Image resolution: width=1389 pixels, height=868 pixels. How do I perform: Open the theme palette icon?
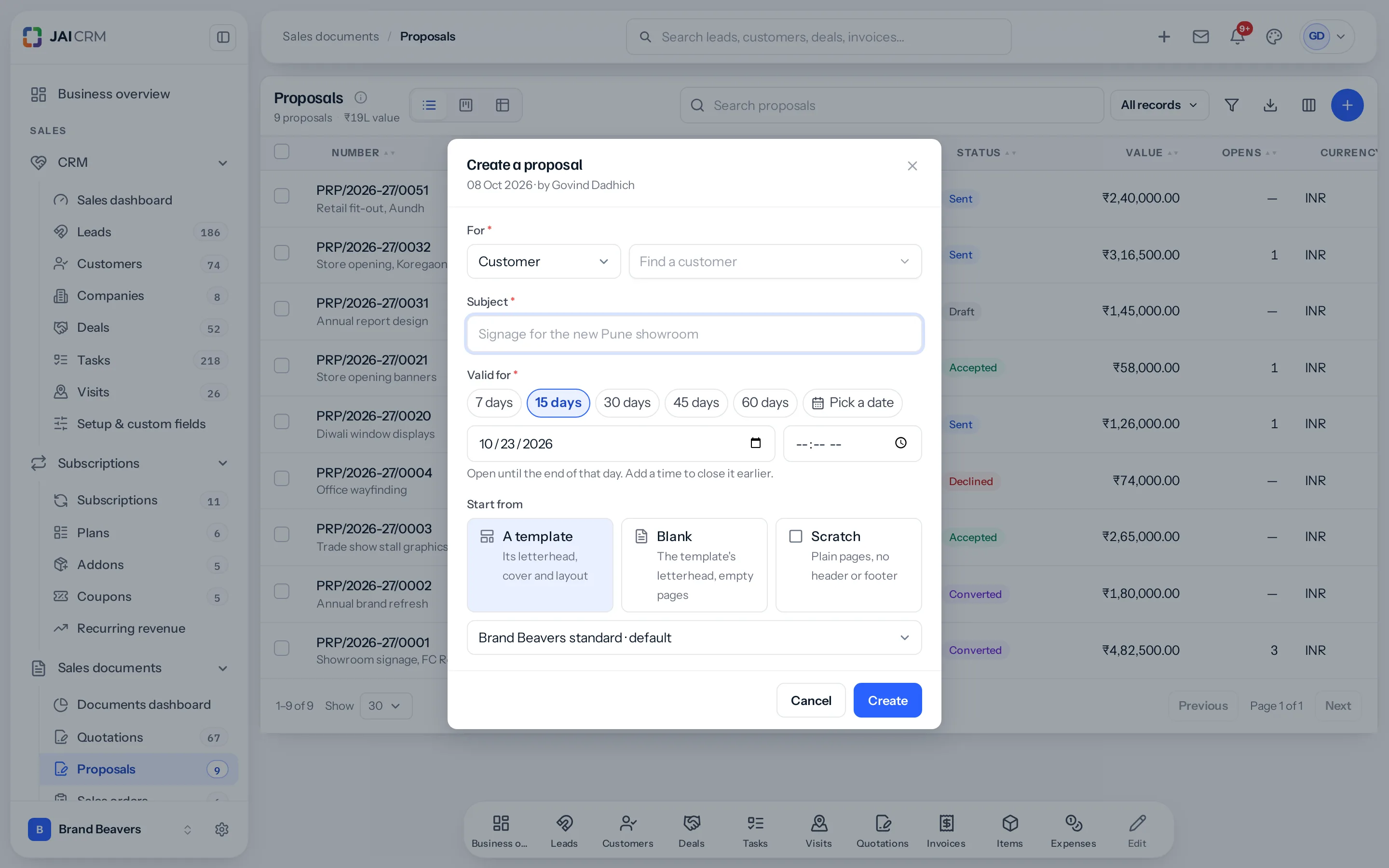coord(1274,37)
